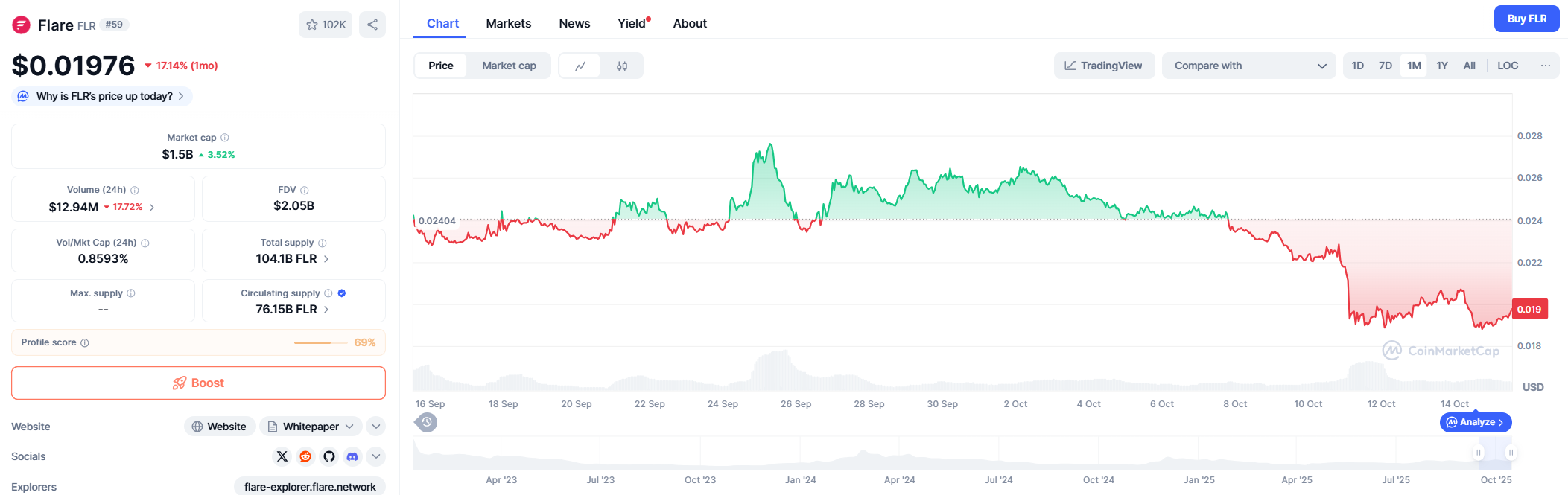This screenshot has height=495, width=1568.
Task: Open the Discord social link
Action: [x=352, y=456]
